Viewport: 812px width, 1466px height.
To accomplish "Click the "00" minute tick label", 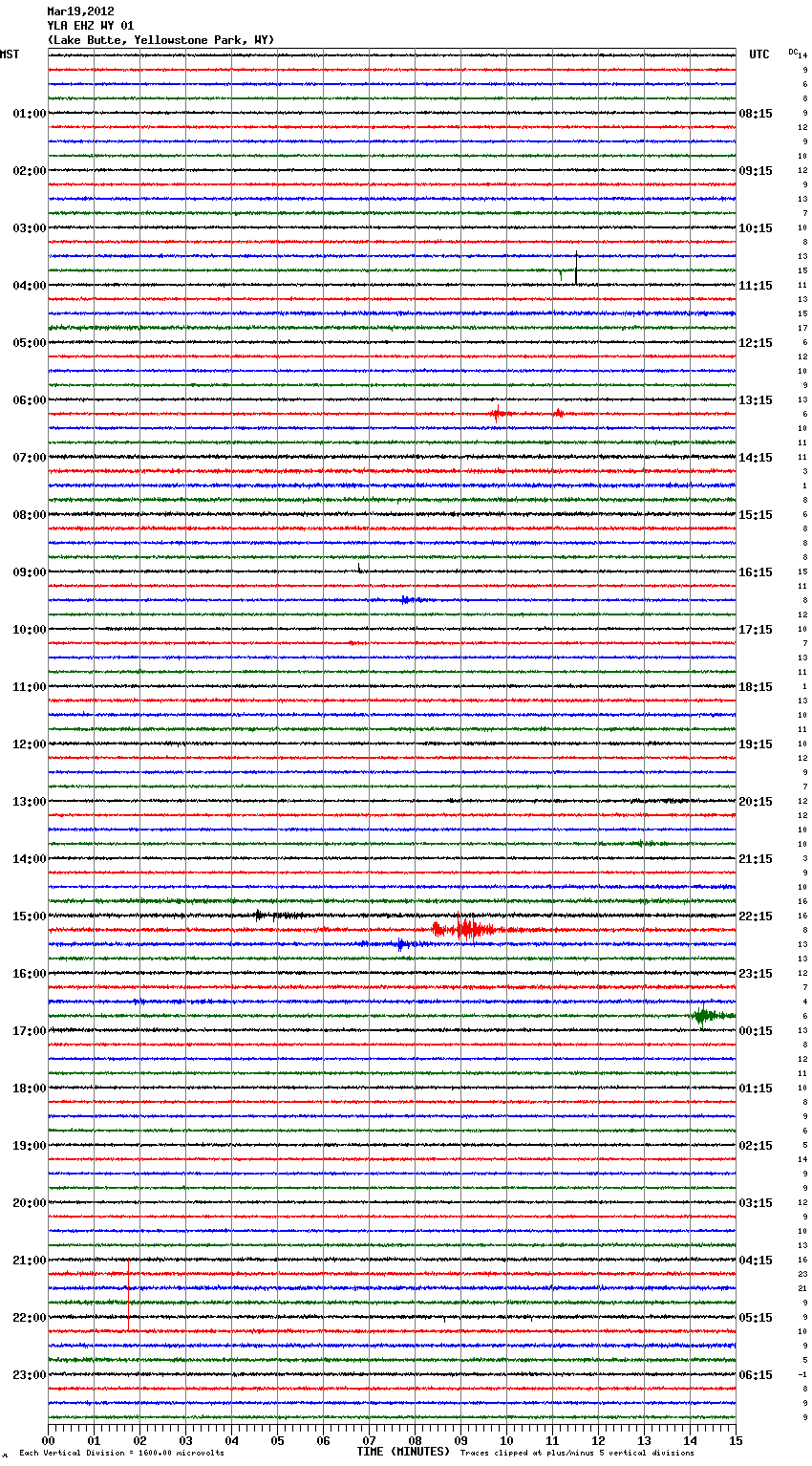I will click(x=48, y=1440).
